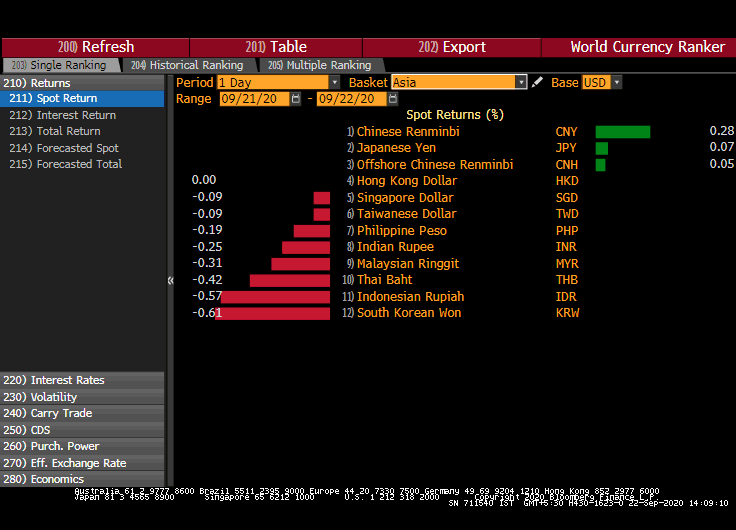Select Forecasted Spot in the left panel

77,148
